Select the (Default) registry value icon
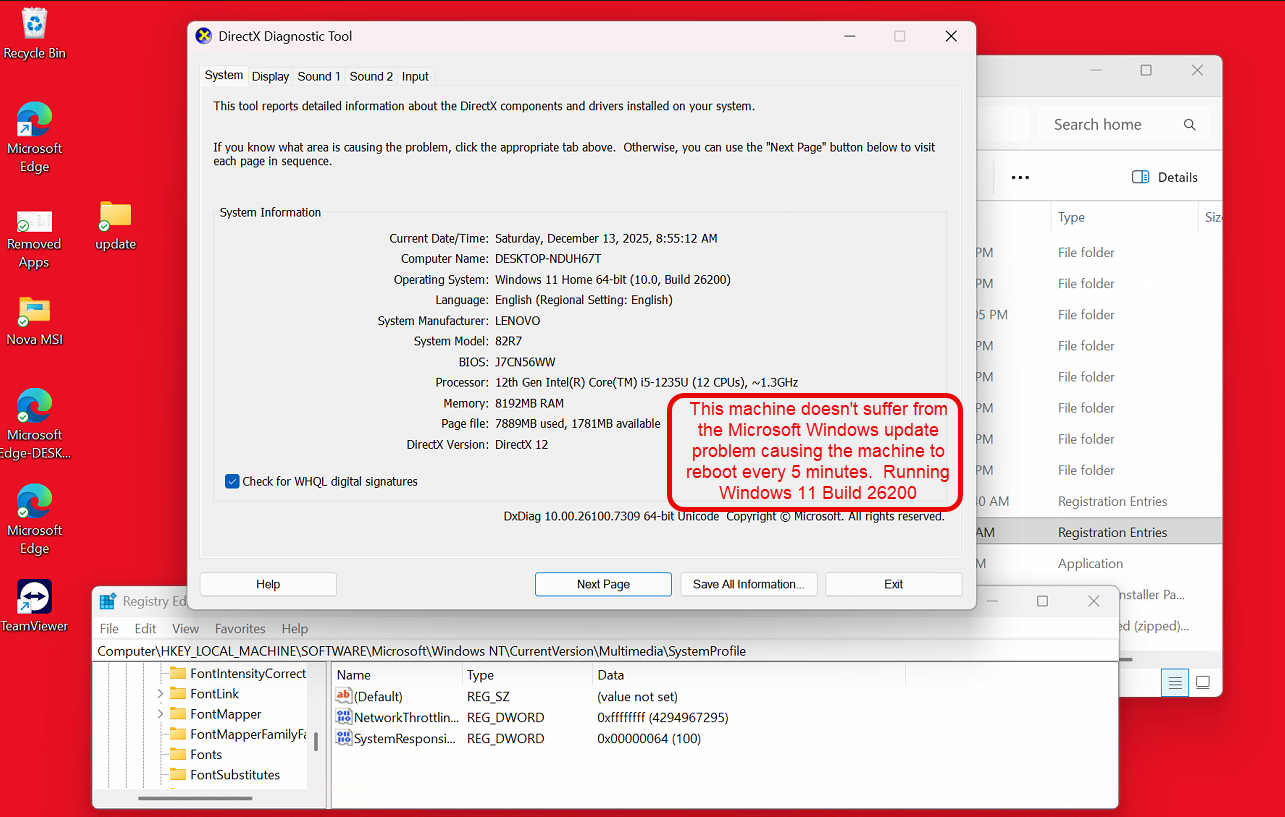This screenshot has height=817, width=1285. coord(344,696)
